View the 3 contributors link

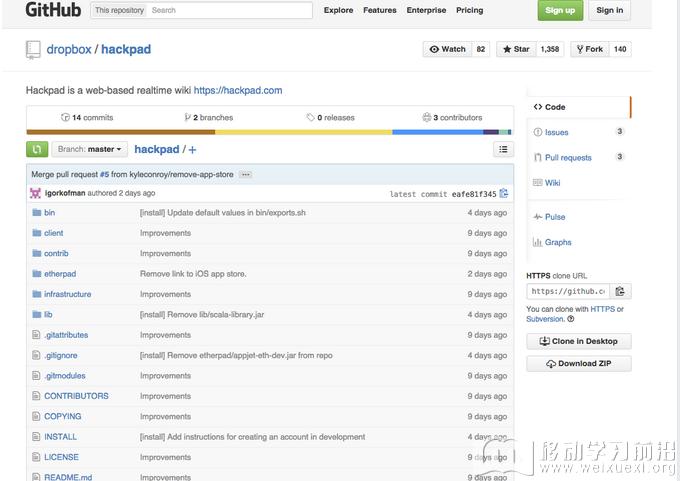(452, 118)
